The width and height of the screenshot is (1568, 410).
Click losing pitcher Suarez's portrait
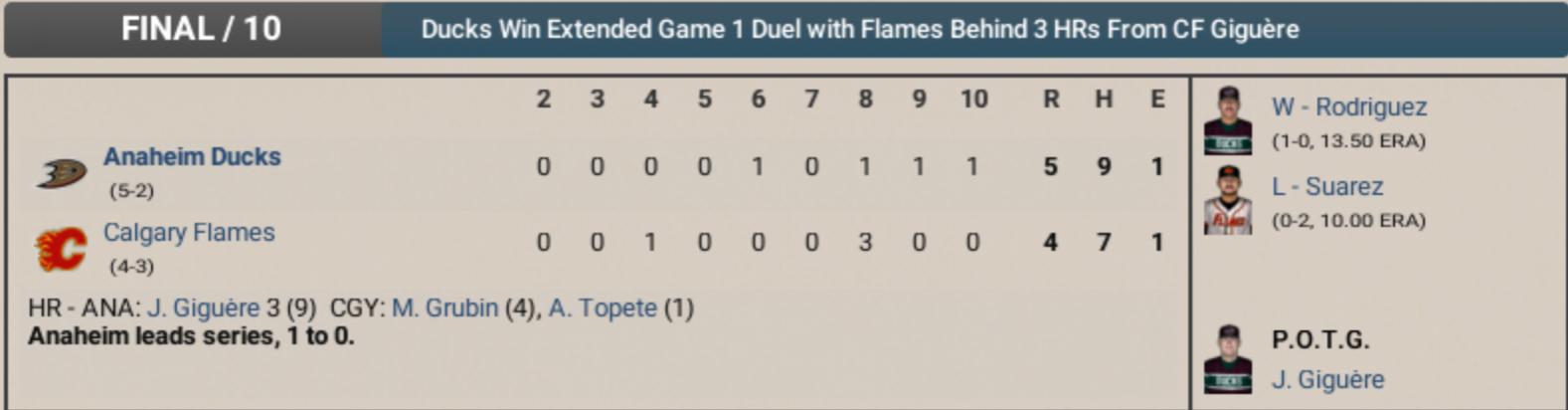(x=1227, y=200)
